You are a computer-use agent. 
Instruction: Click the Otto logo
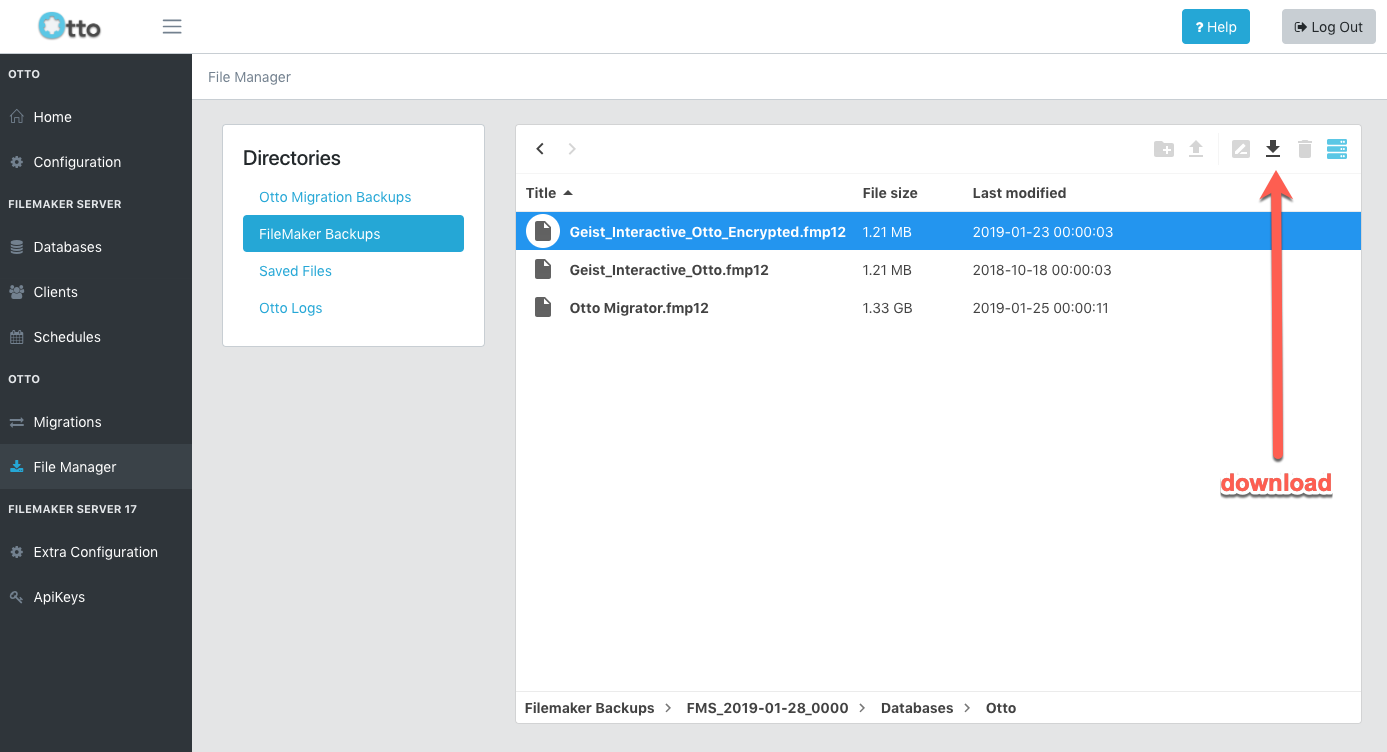click(x=69, y=26)
